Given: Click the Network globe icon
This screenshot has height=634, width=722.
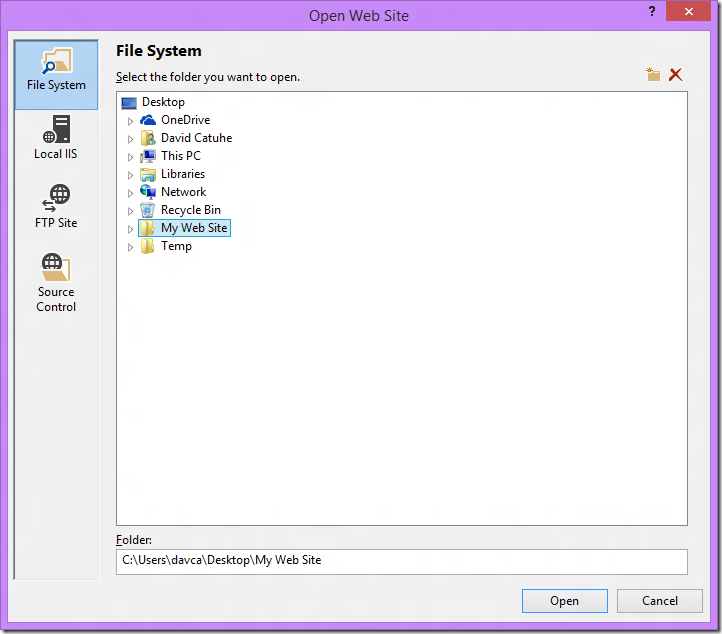Looking at the screenshot, I should click(148, 192).
